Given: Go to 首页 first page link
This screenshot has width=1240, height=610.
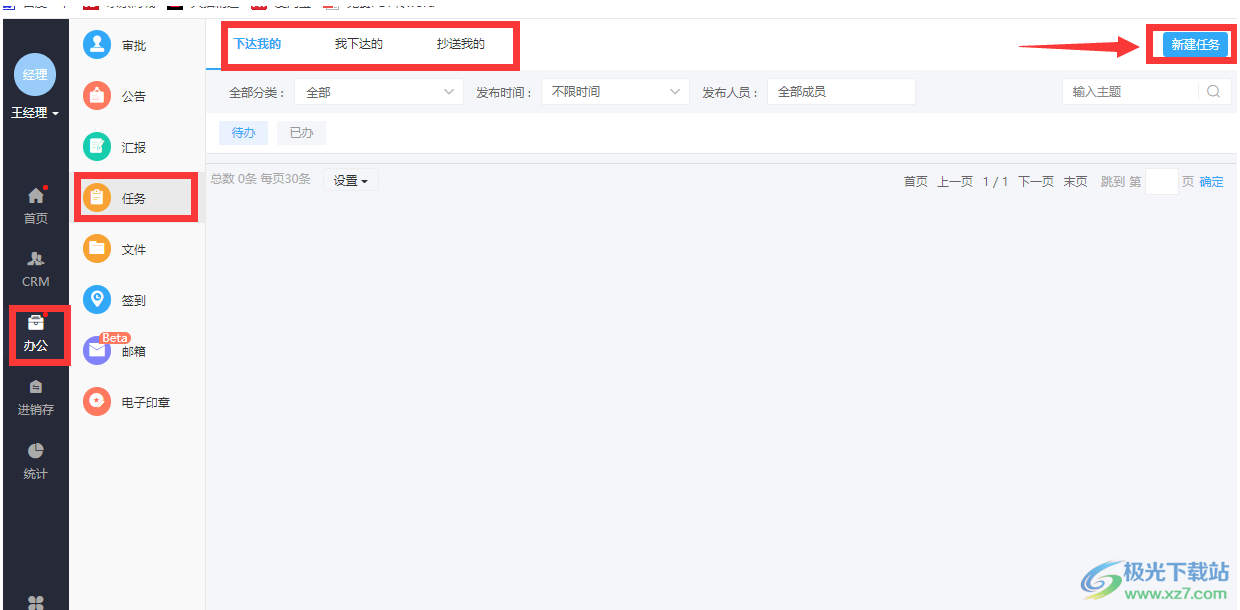Looking at the screenshot, I should (x=916, y=182).
